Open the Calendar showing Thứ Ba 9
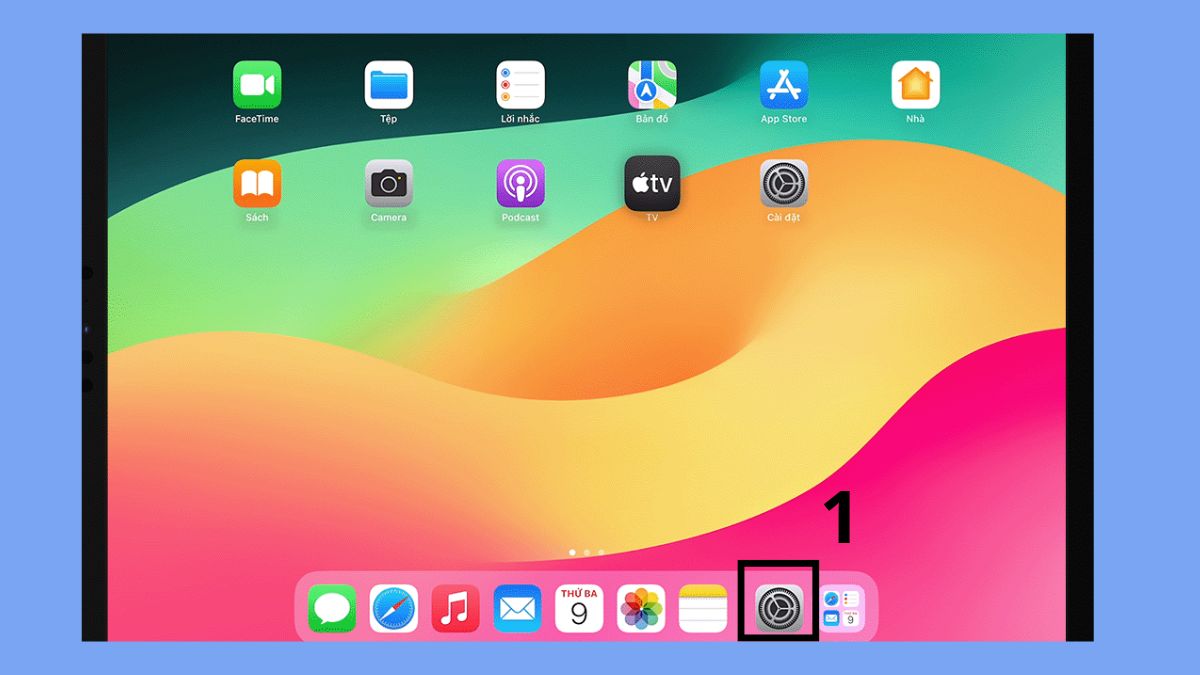 [580, 608]
